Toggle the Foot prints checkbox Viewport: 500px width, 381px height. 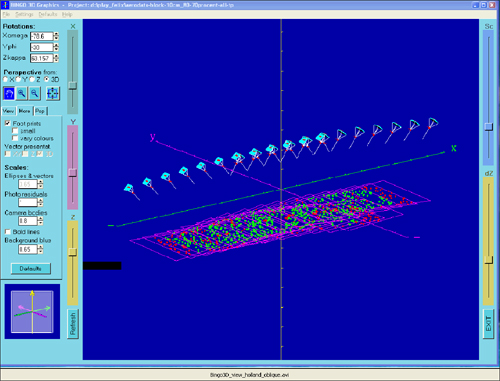pyautogui.click(x=8, y=123)
